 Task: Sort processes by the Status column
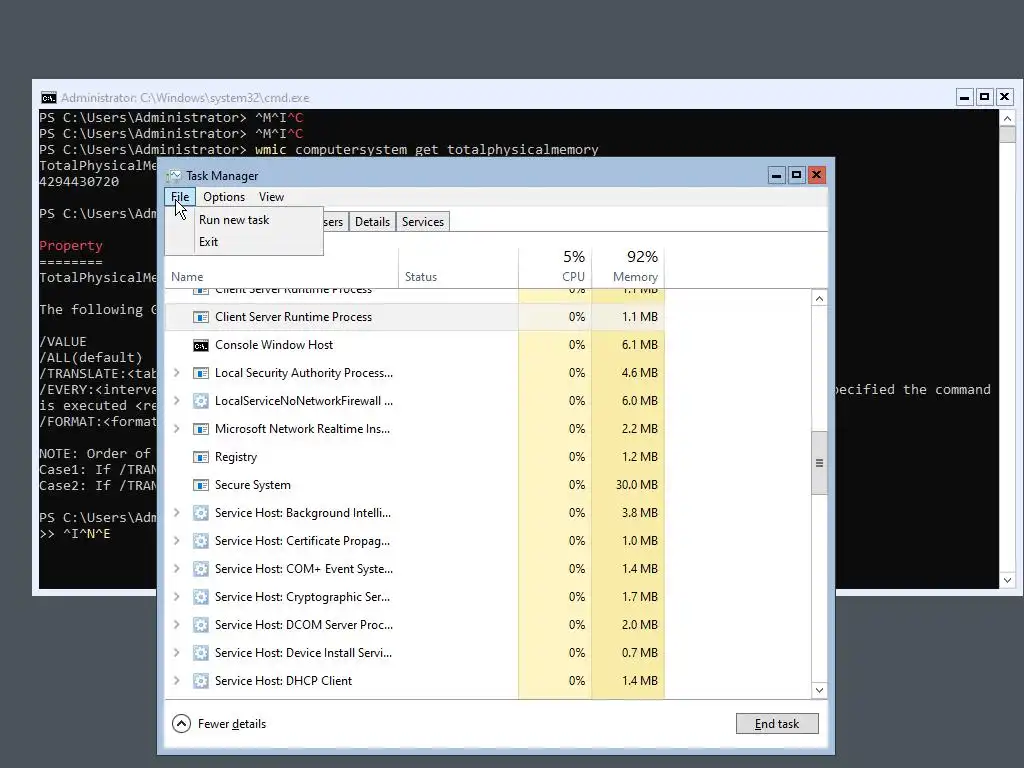[x=458, y=268]
